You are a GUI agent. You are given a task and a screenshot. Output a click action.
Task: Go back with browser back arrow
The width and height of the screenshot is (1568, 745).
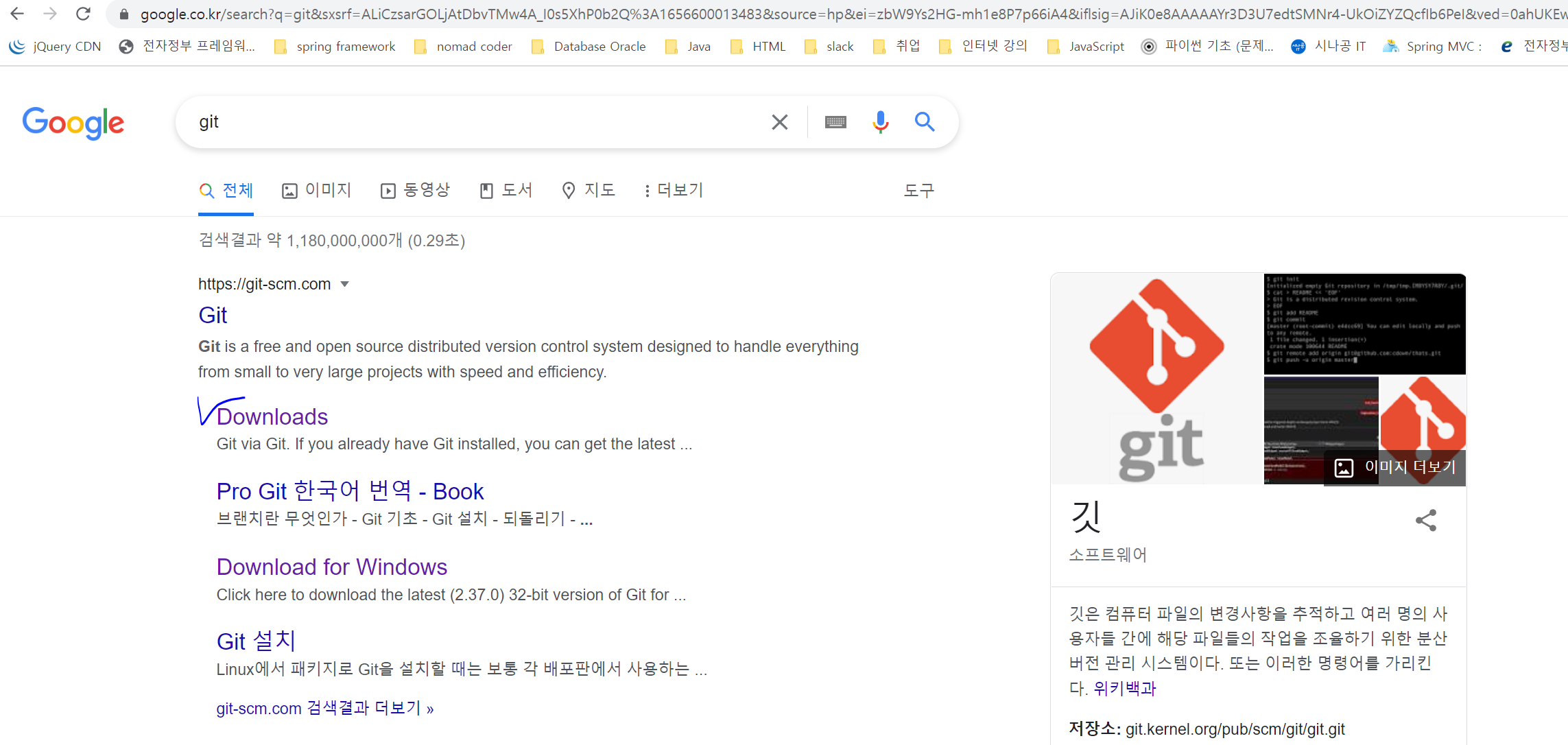[x=18, y=14]
